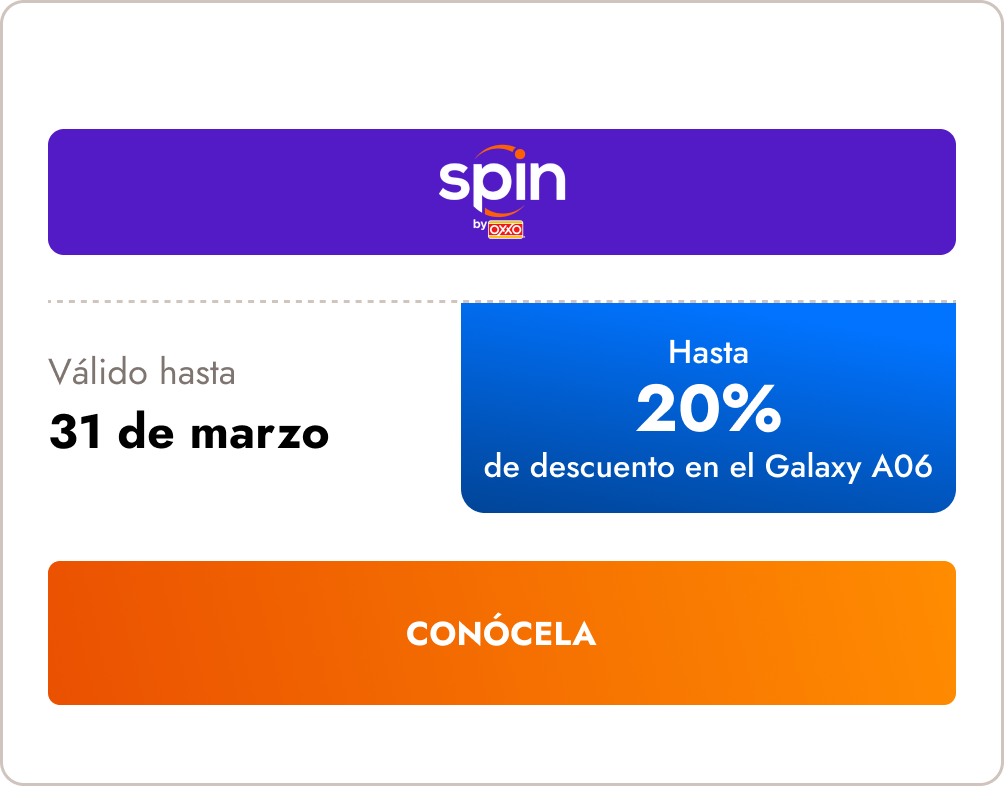This screenshot has width=1004, height=786.
Task: Click the dashed separator line
Action: click(250, 300)
